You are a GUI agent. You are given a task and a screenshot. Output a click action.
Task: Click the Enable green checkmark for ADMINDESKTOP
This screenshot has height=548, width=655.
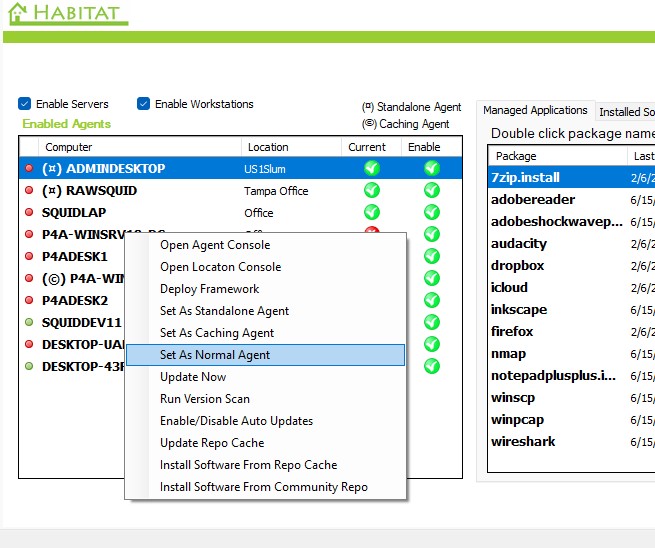pyautogui.click(x=432, y=168)
